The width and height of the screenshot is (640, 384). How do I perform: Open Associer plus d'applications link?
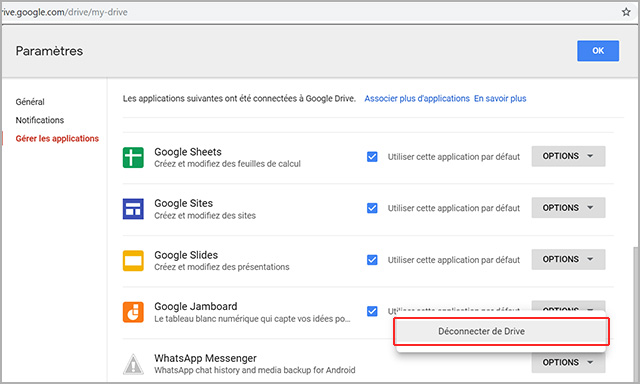tap(417, 98)
